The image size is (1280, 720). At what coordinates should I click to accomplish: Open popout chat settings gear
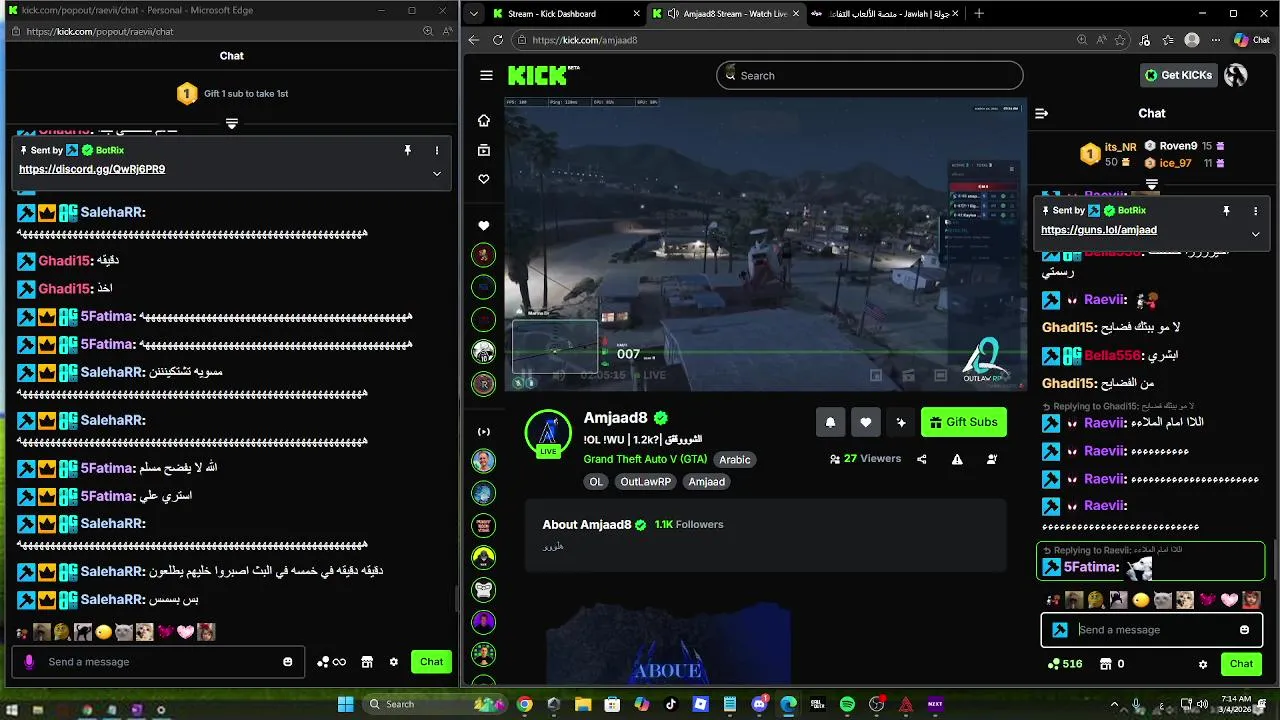[x=394, y=662]
